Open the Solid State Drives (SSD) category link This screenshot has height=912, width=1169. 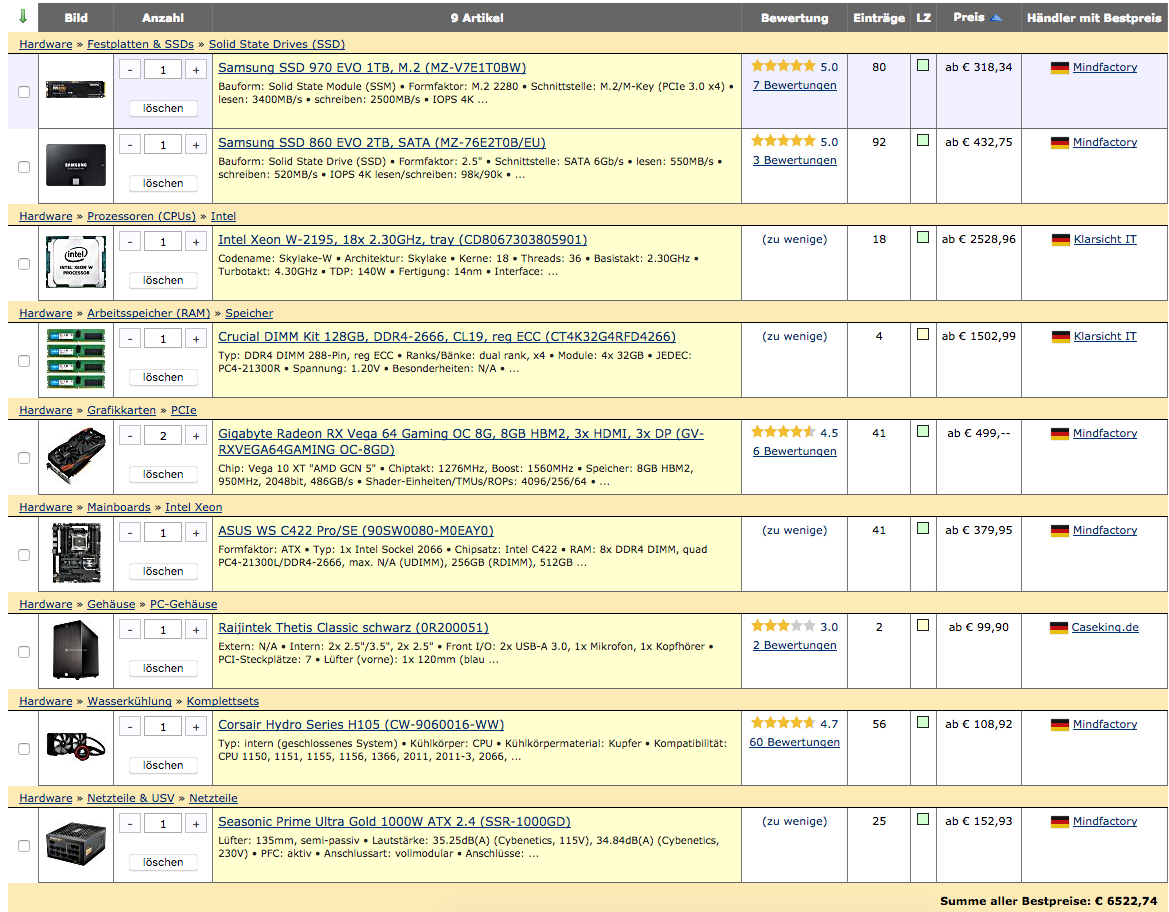(x=277, y=44)
